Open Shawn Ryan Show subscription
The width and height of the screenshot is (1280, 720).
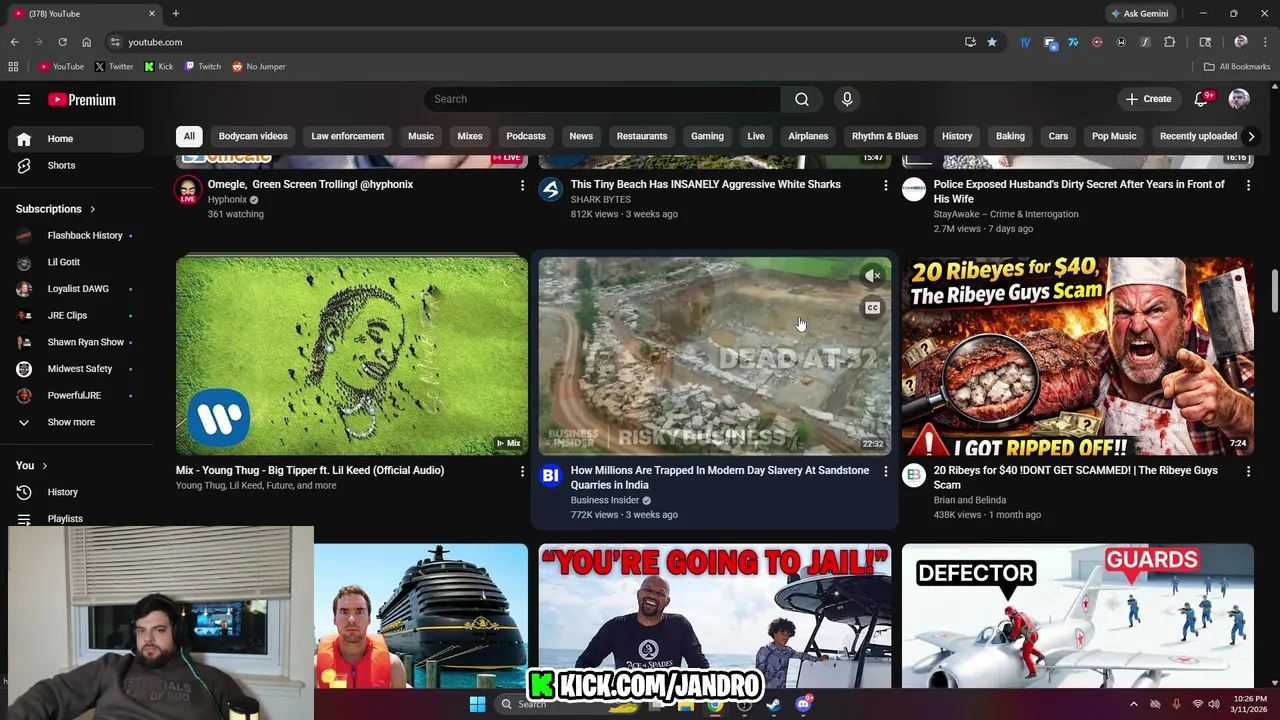[x=76, y=342]
